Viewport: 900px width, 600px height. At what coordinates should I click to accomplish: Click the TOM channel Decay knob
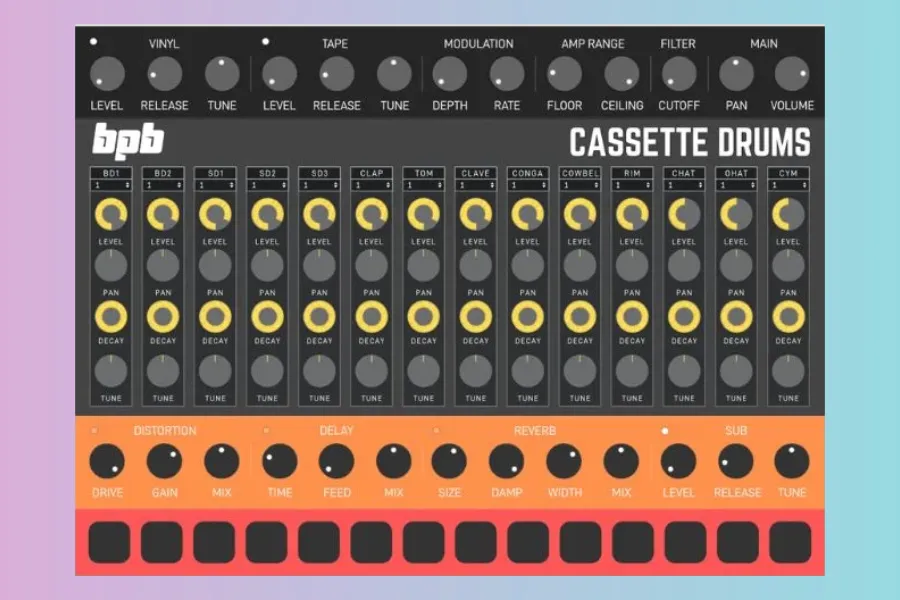pos(424,316)
